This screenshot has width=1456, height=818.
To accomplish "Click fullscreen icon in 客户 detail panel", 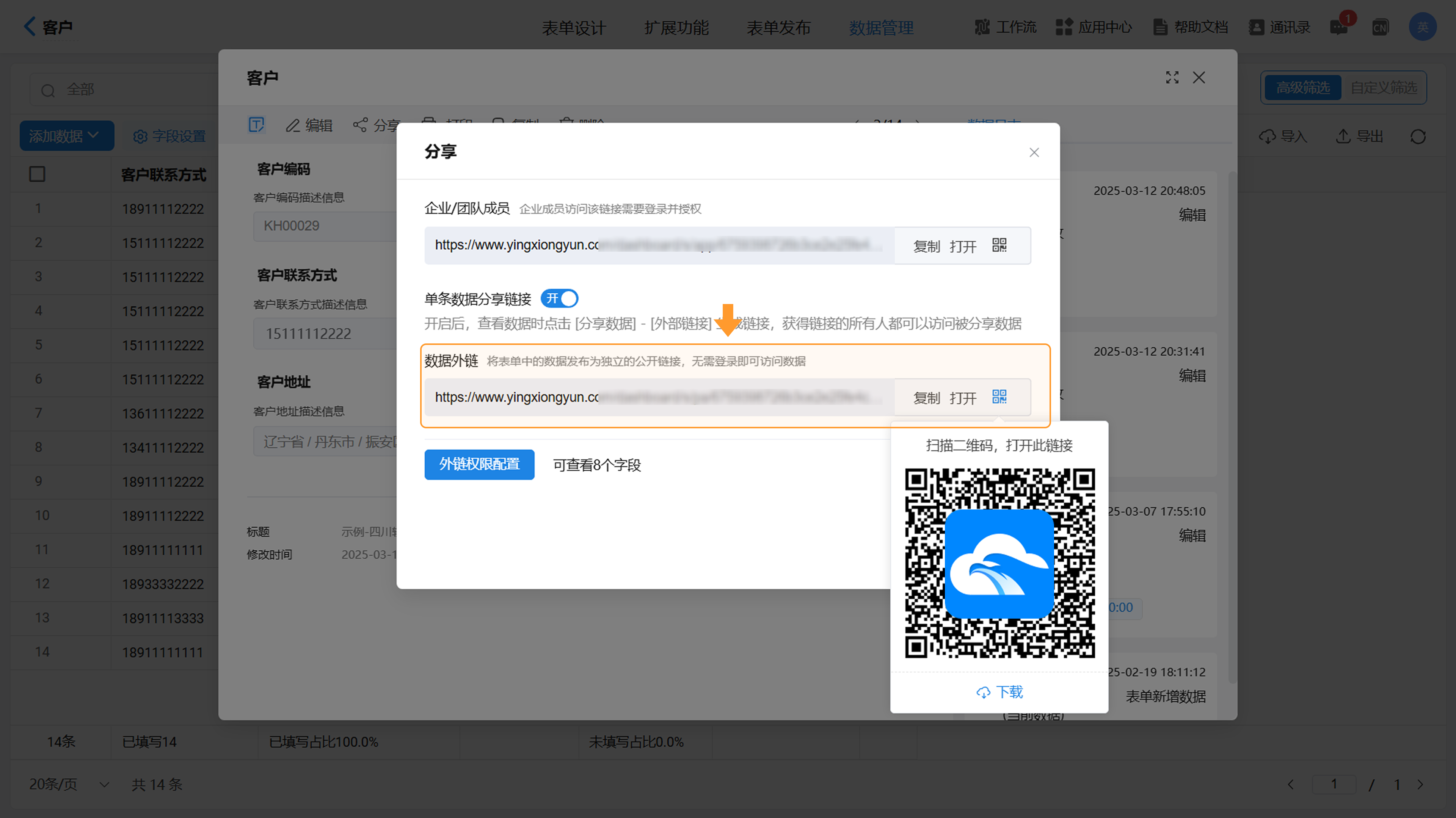I will pyautogui.click(x=1172, y=77).
